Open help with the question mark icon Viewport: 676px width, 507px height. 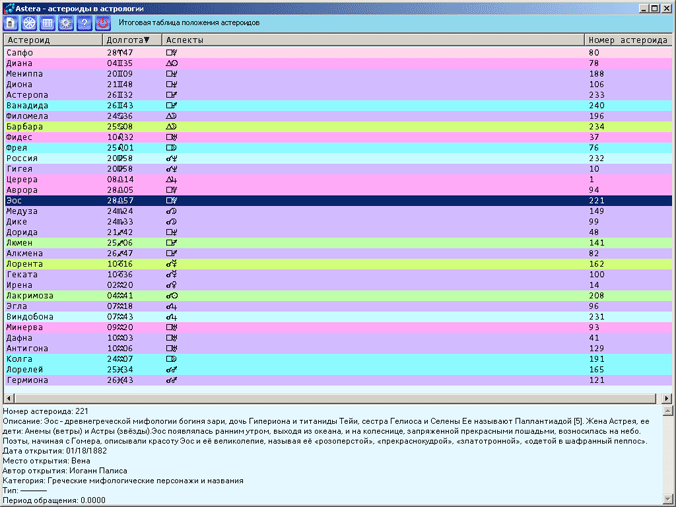click(84, 22)
